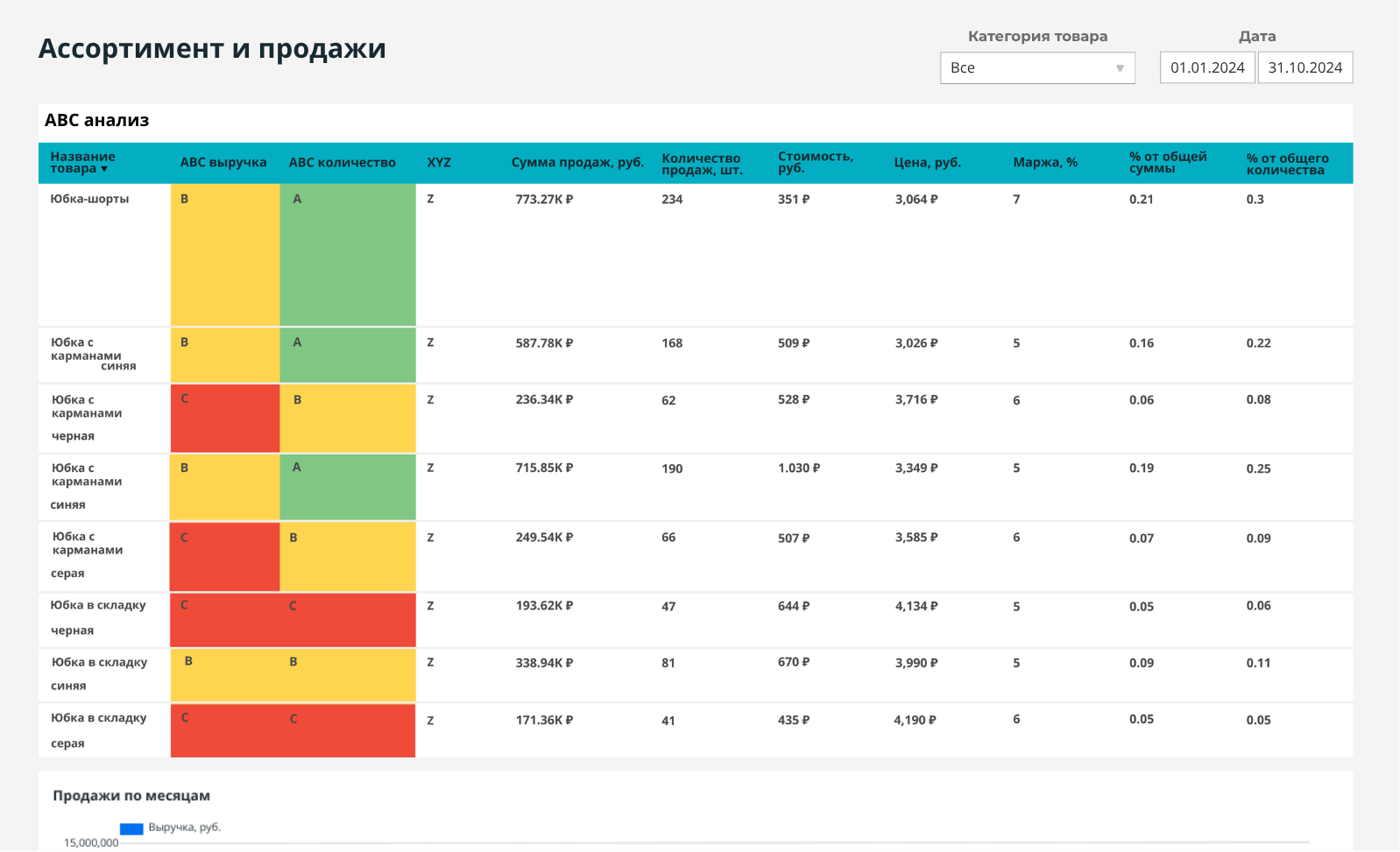Click the Выручка, руб. chart legend marker
This screenshot has width=1400, height=852.
131,829
